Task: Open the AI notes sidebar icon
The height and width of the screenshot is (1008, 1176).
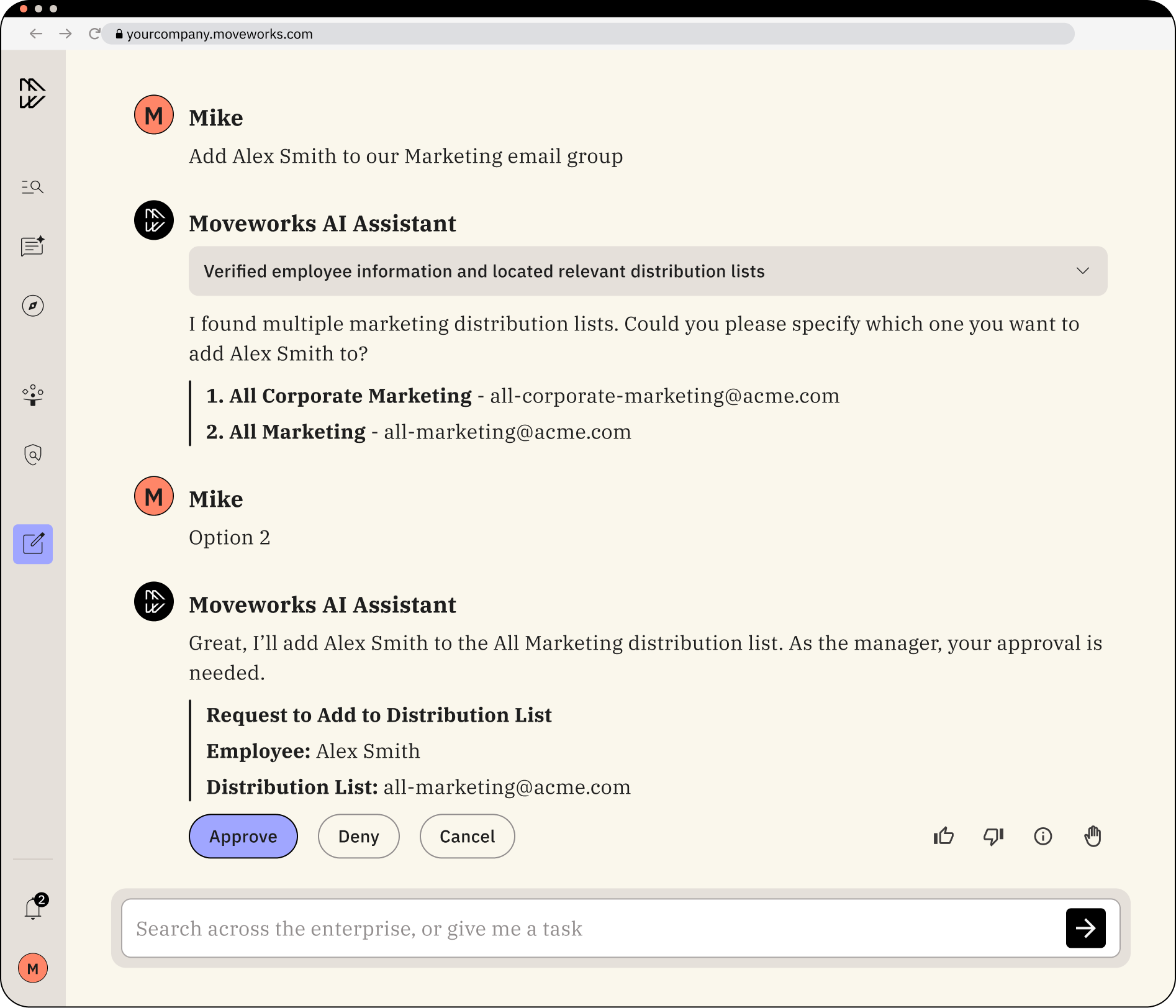Action: pos(32,246)
